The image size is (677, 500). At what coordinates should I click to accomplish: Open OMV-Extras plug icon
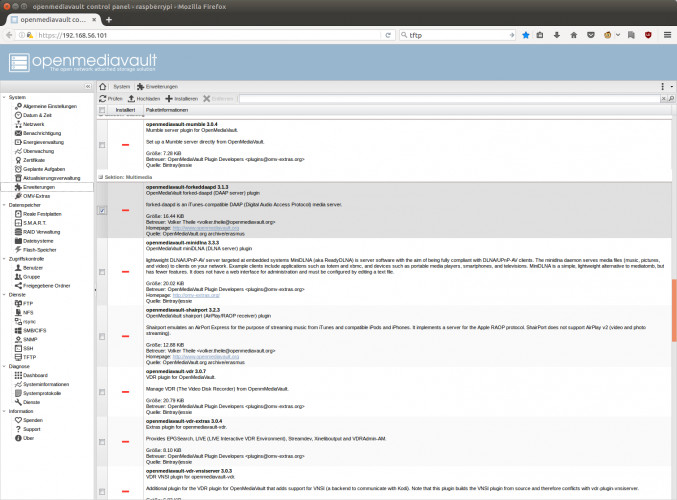point(18,196)
